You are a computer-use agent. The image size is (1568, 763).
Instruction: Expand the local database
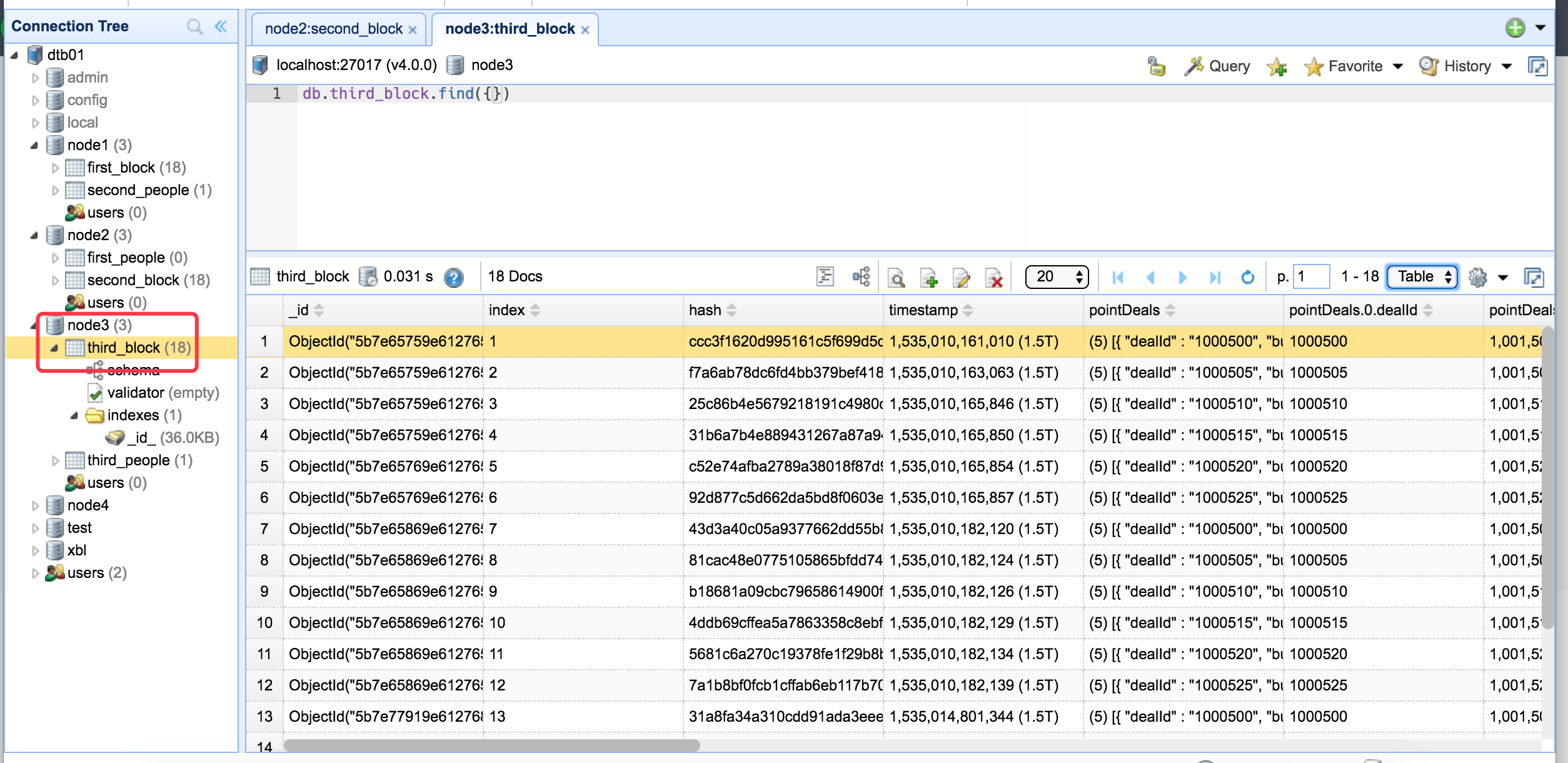click(35, 123)
